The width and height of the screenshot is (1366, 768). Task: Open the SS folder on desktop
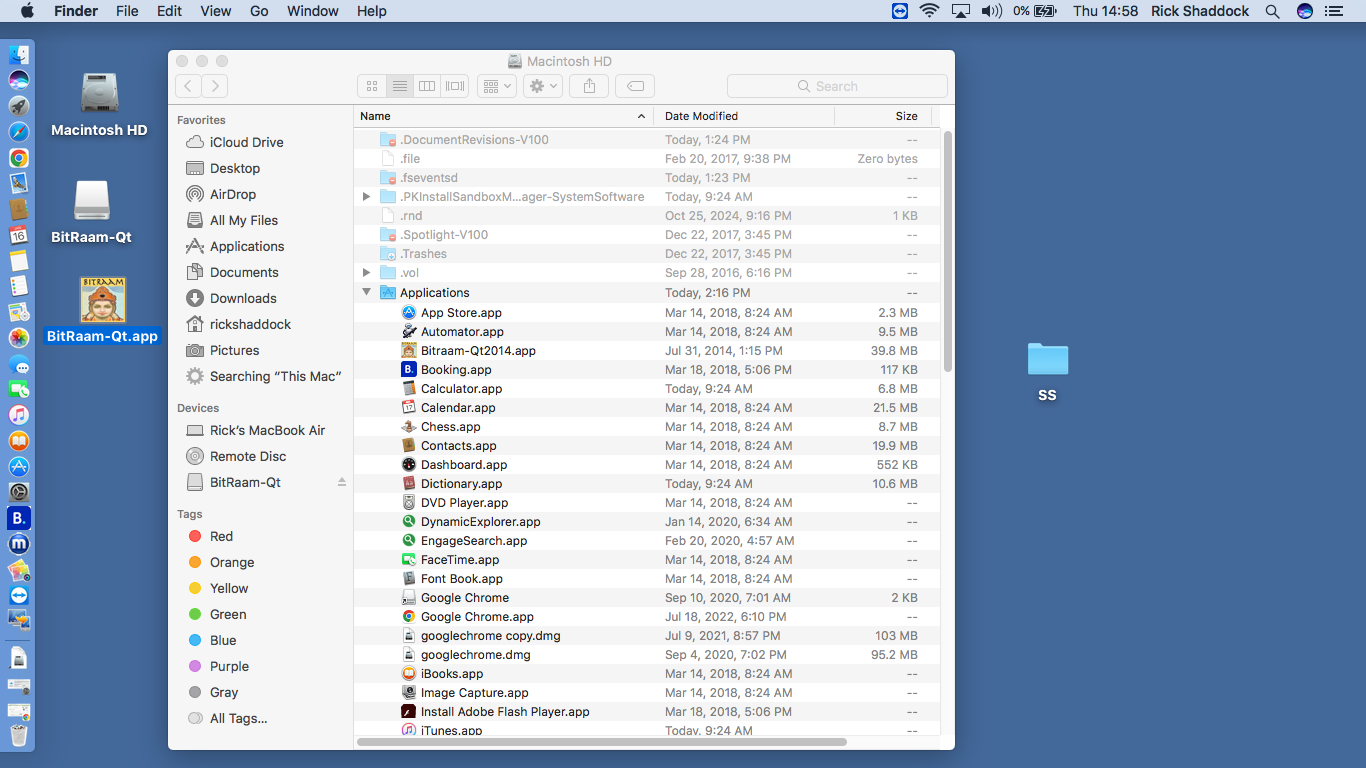1047,361
